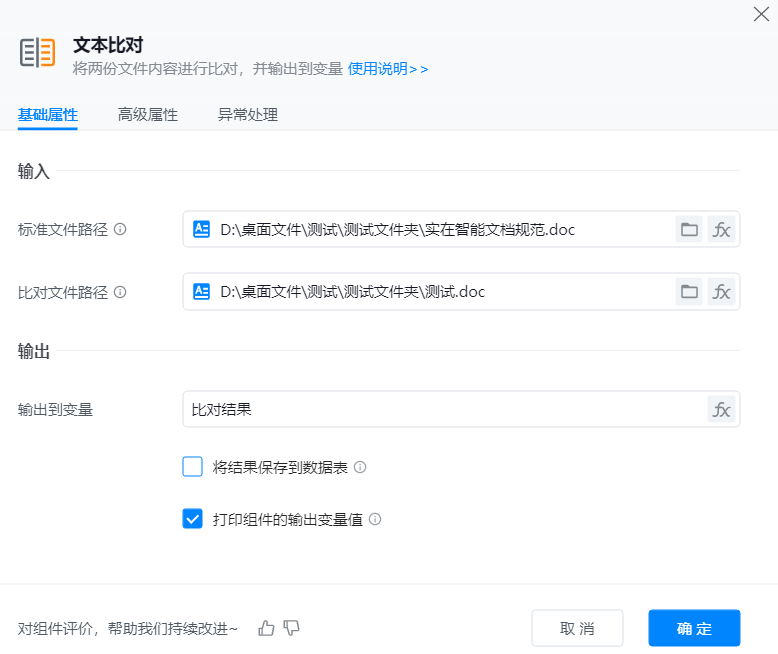778x654 pixels.
Task: Click fx expression icon for 标准文件路径
Action: pos(721,230)
